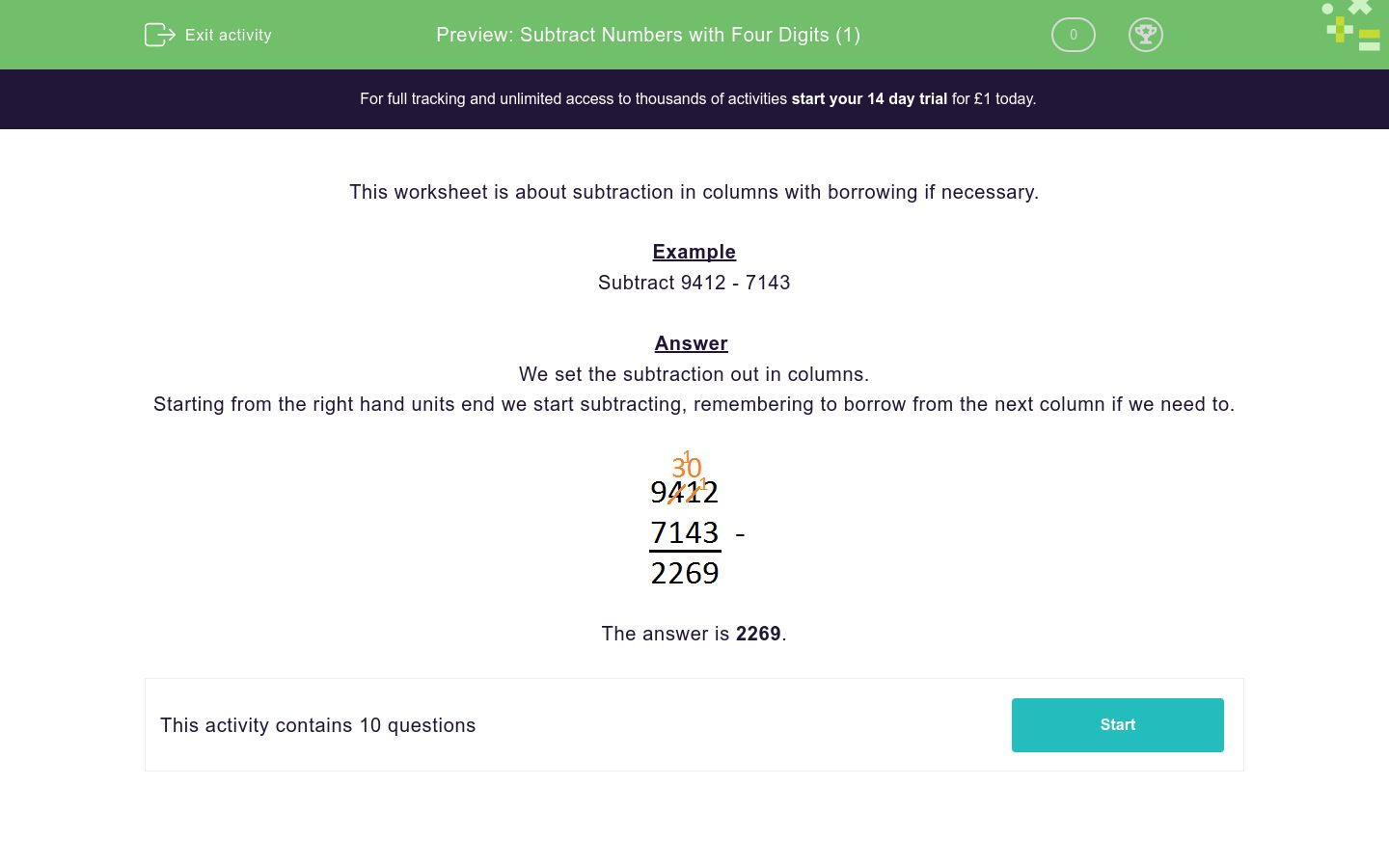
Task: Click the green plus shape in the logo
Action: pyautogui.click(x=1341, y=29)
